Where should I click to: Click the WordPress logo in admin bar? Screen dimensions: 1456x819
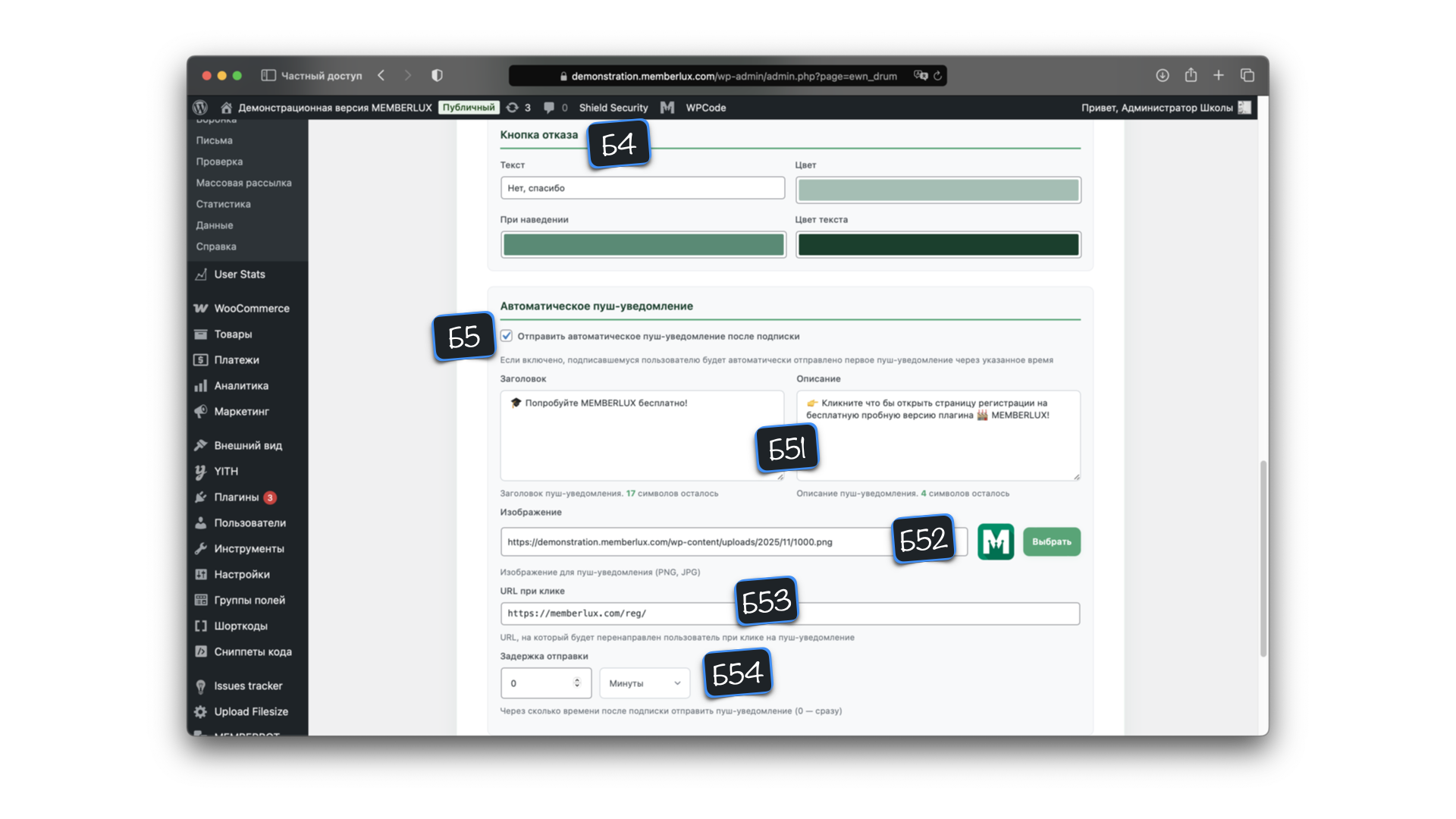pos(200,108)
